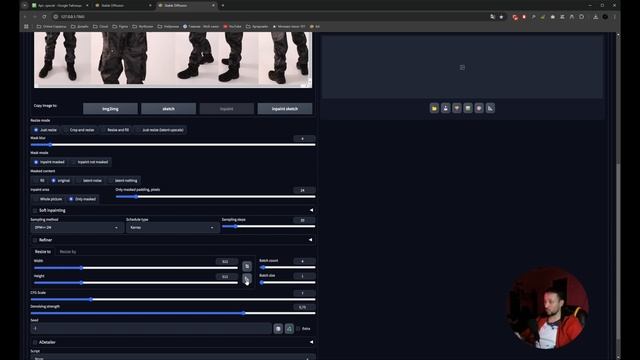Open the Script dropdown
The image size is (640, 360).
(x=173, y=358)
